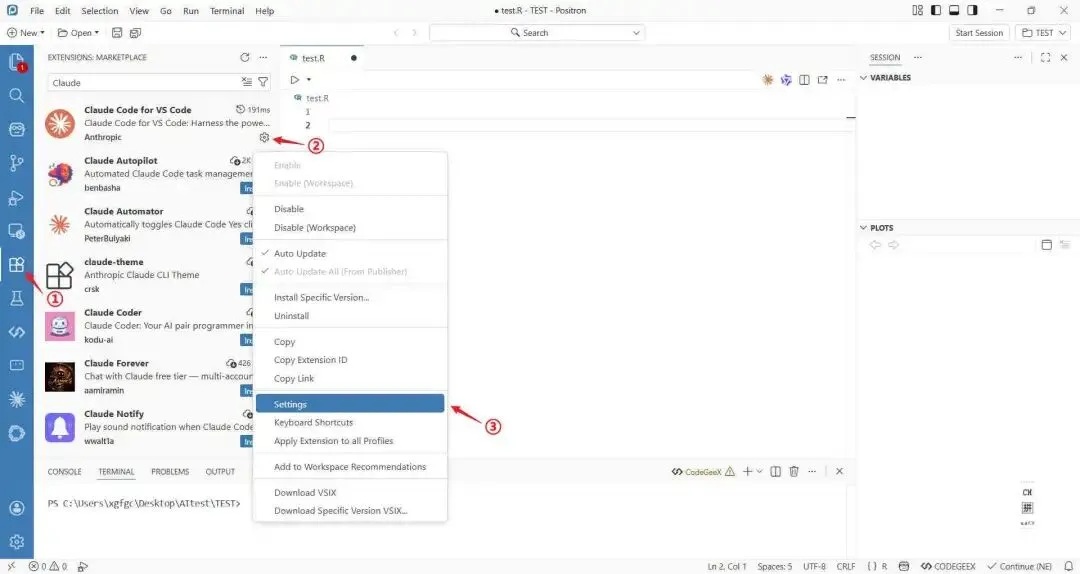1080x574 pixels.
Task: Open Source Control view in activity bar
Action: coord(17,163)
